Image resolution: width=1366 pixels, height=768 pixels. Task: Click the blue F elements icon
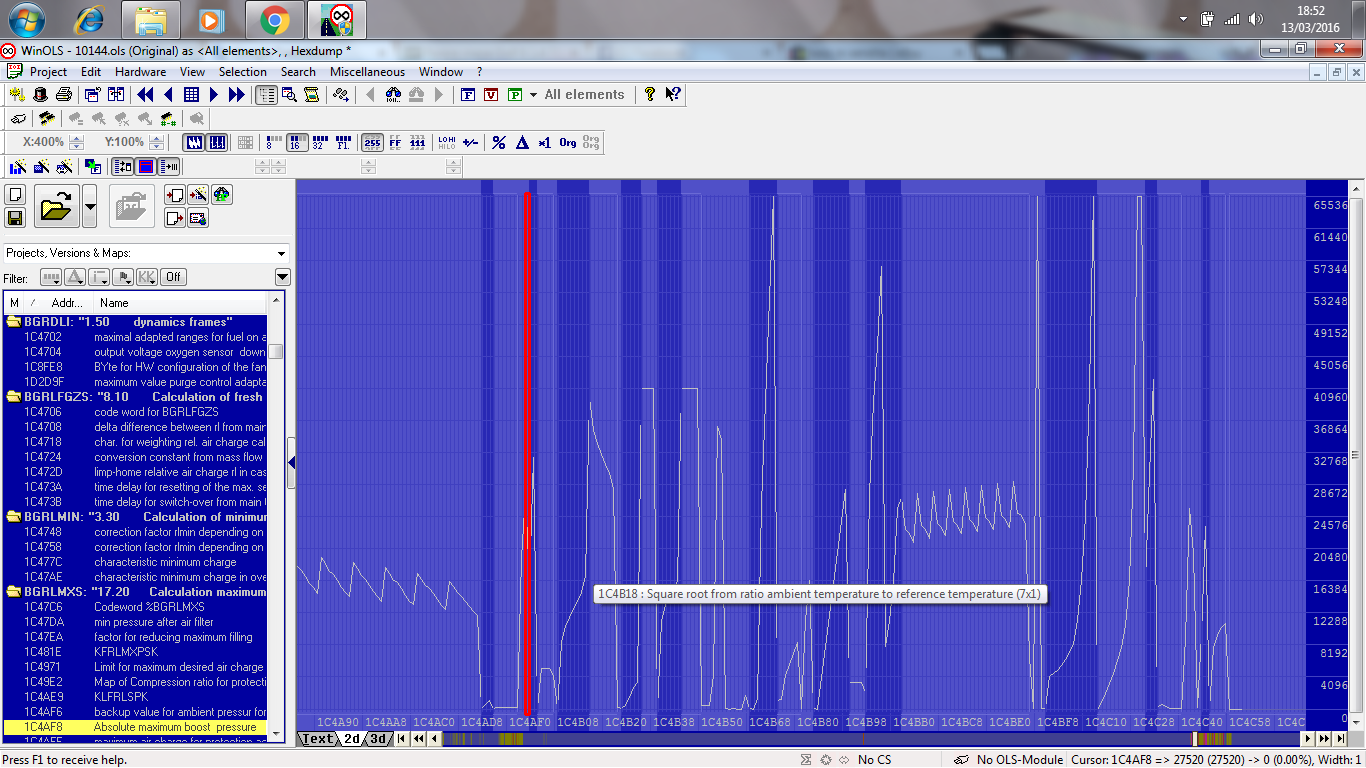click(x=468, y=94)
